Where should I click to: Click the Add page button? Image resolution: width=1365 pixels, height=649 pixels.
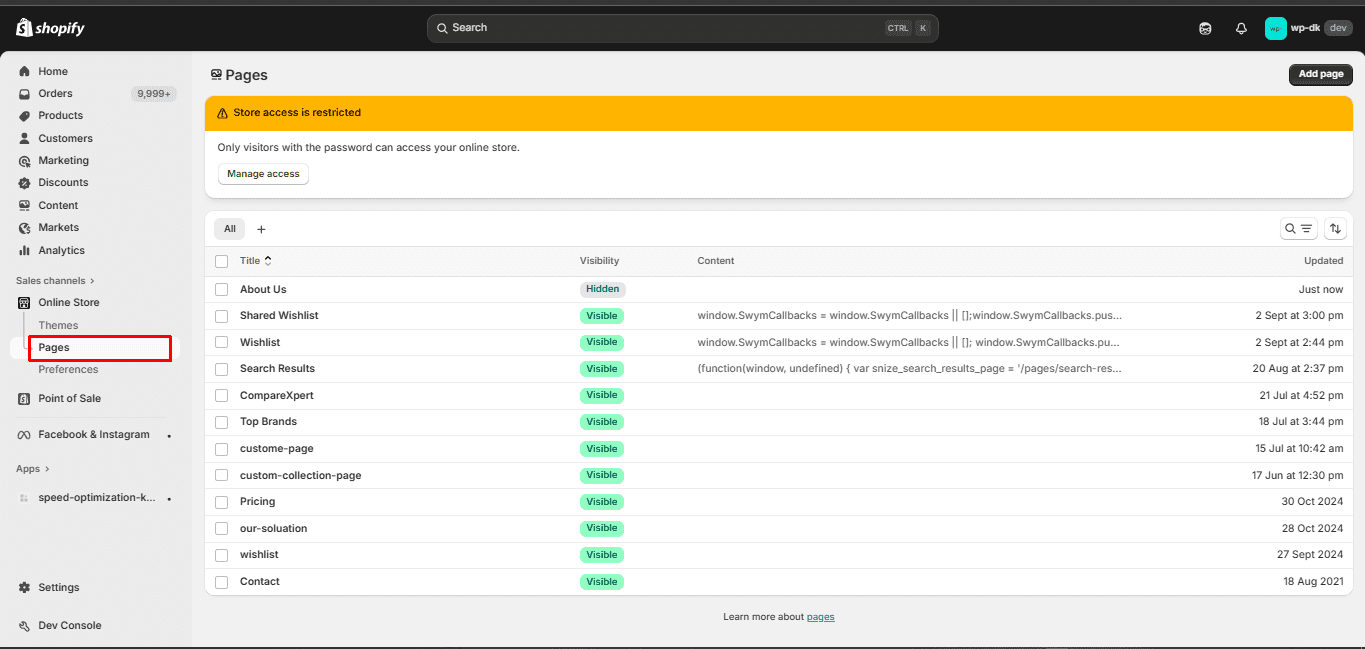(1320, 74)
